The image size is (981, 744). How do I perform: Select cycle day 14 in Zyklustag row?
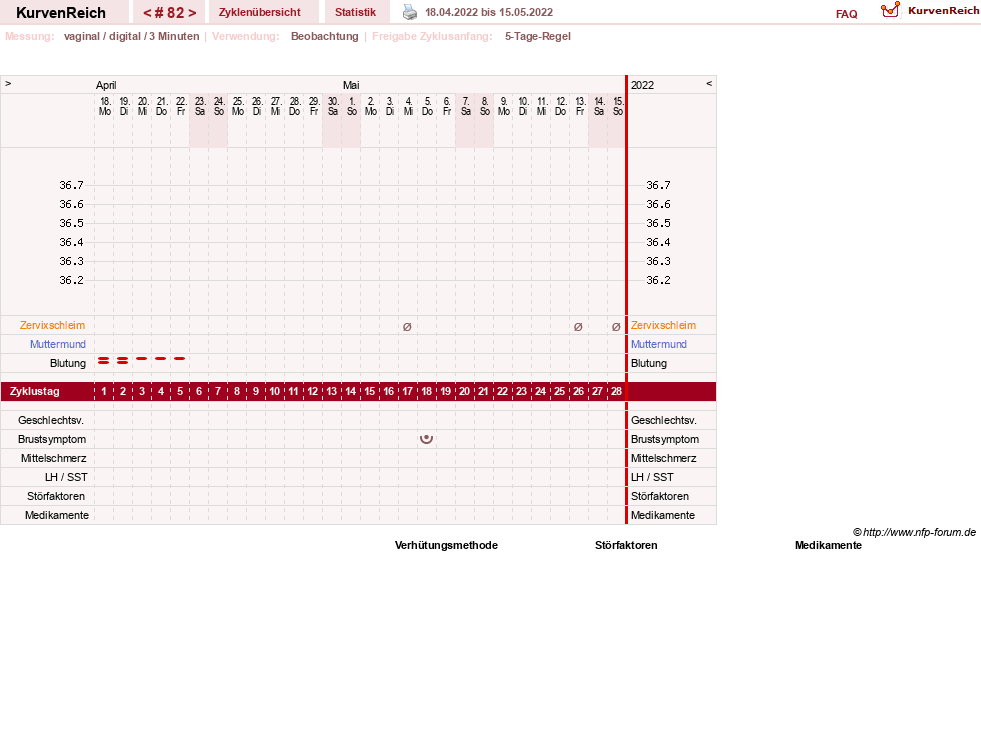click(x=350, y=391)
